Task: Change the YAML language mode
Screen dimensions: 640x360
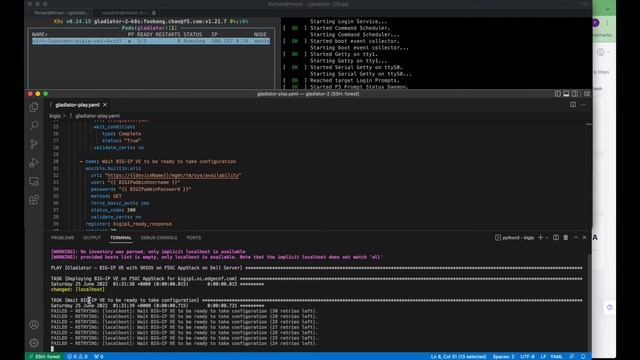Action: (x=556, y=357)
